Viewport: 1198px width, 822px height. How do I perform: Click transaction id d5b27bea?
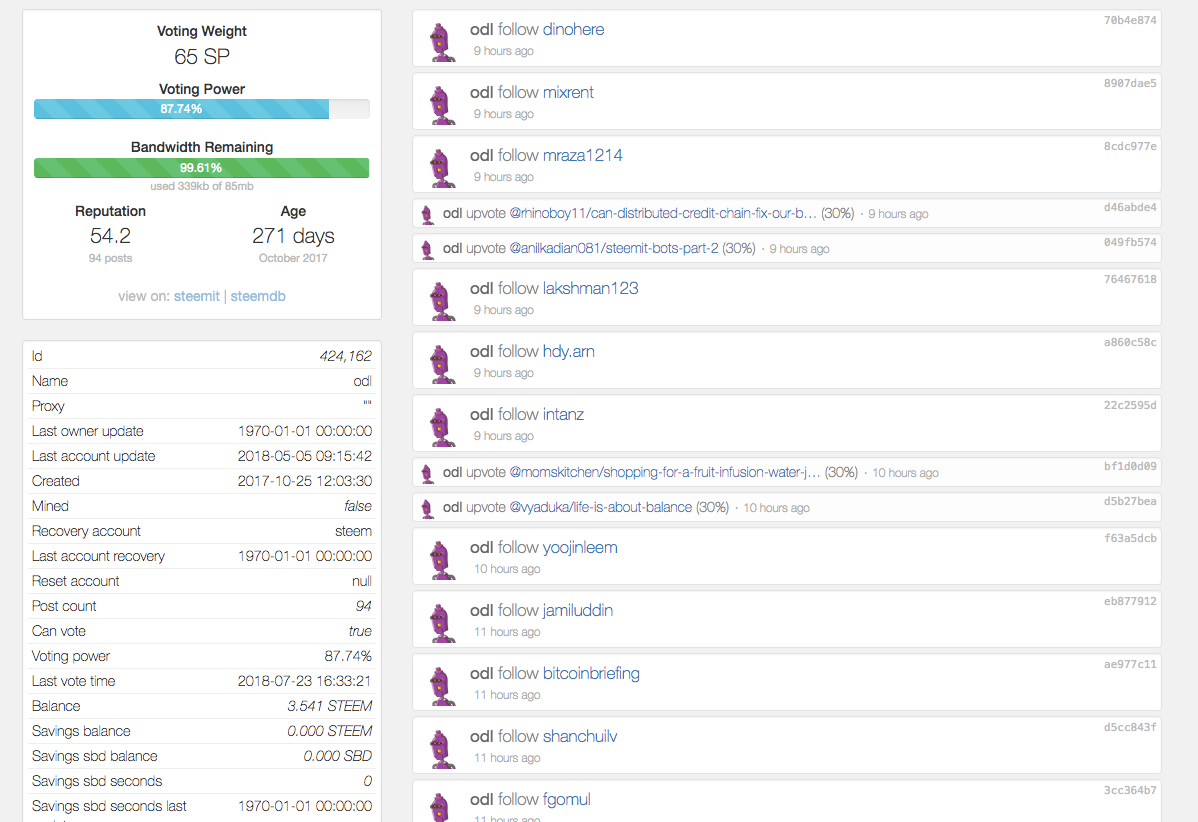click(1129, 501)
